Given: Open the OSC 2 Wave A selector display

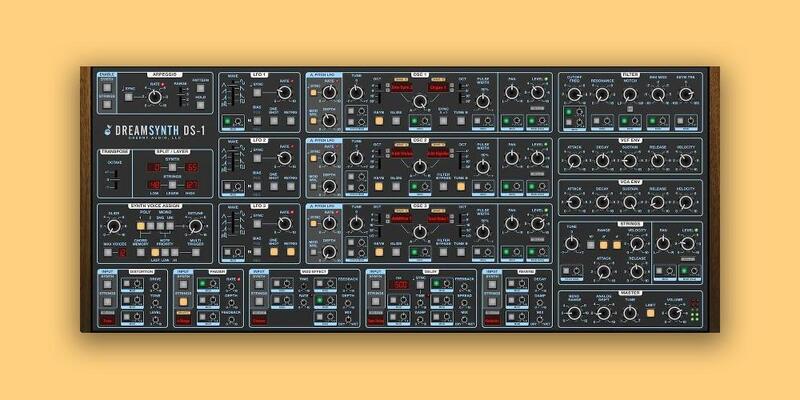Looking at the screenshot, I should 402,153.
